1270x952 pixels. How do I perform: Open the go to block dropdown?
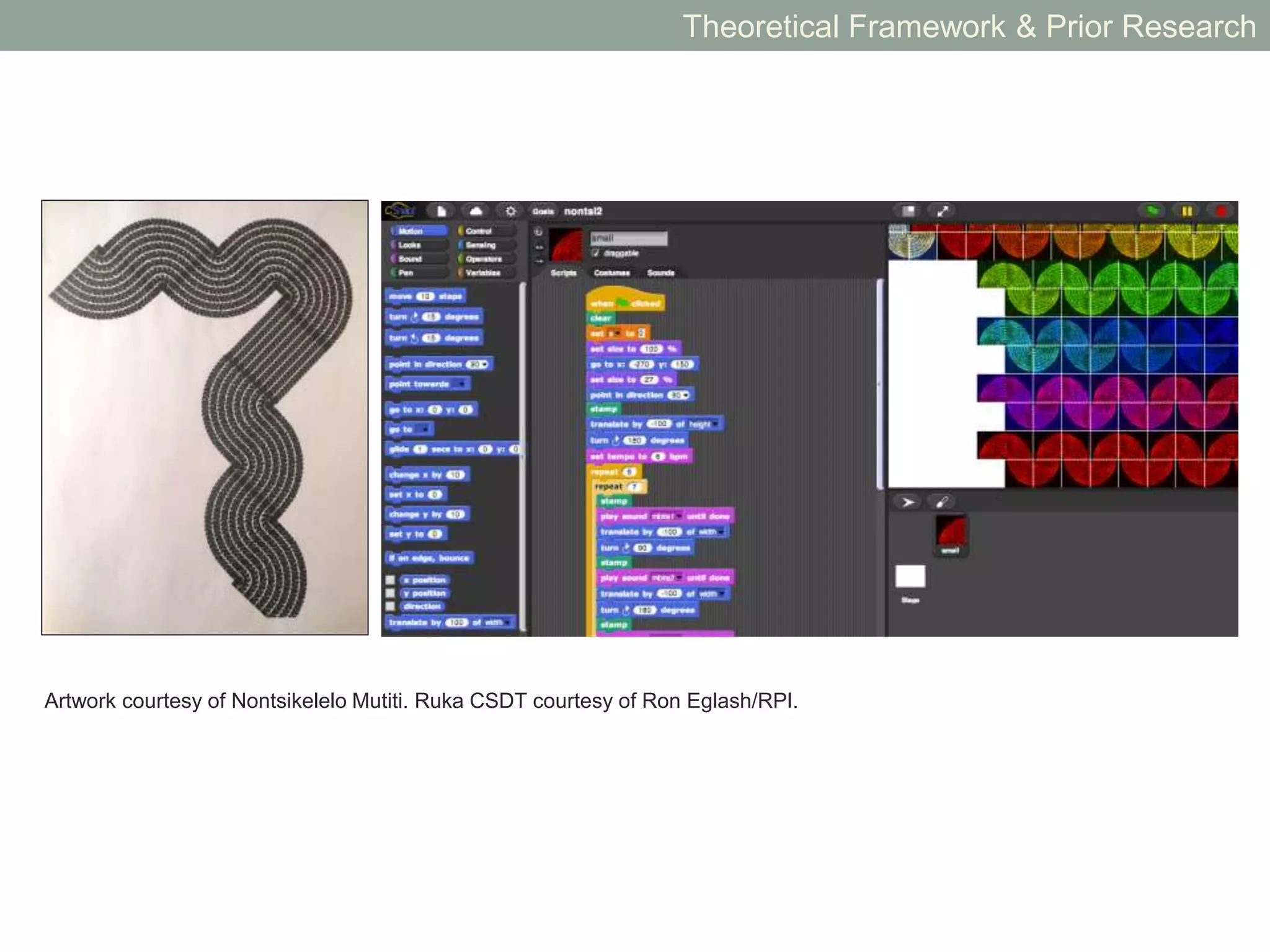[425, 429]
